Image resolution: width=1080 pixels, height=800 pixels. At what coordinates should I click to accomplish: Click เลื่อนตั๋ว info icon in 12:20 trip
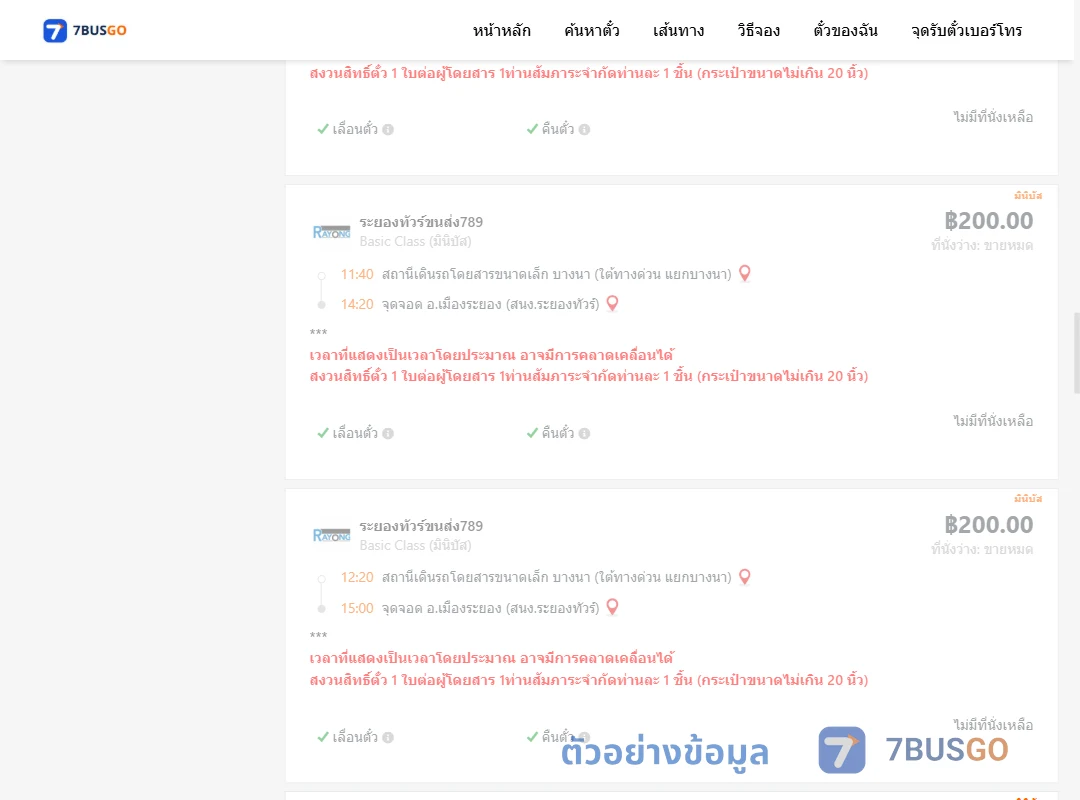[388, 737]
